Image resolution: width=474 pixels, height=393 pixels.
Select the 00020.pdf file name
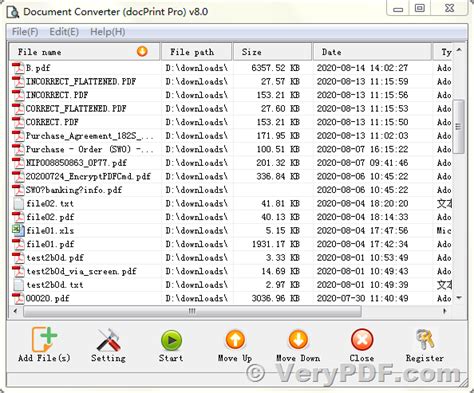pos(48,298)
